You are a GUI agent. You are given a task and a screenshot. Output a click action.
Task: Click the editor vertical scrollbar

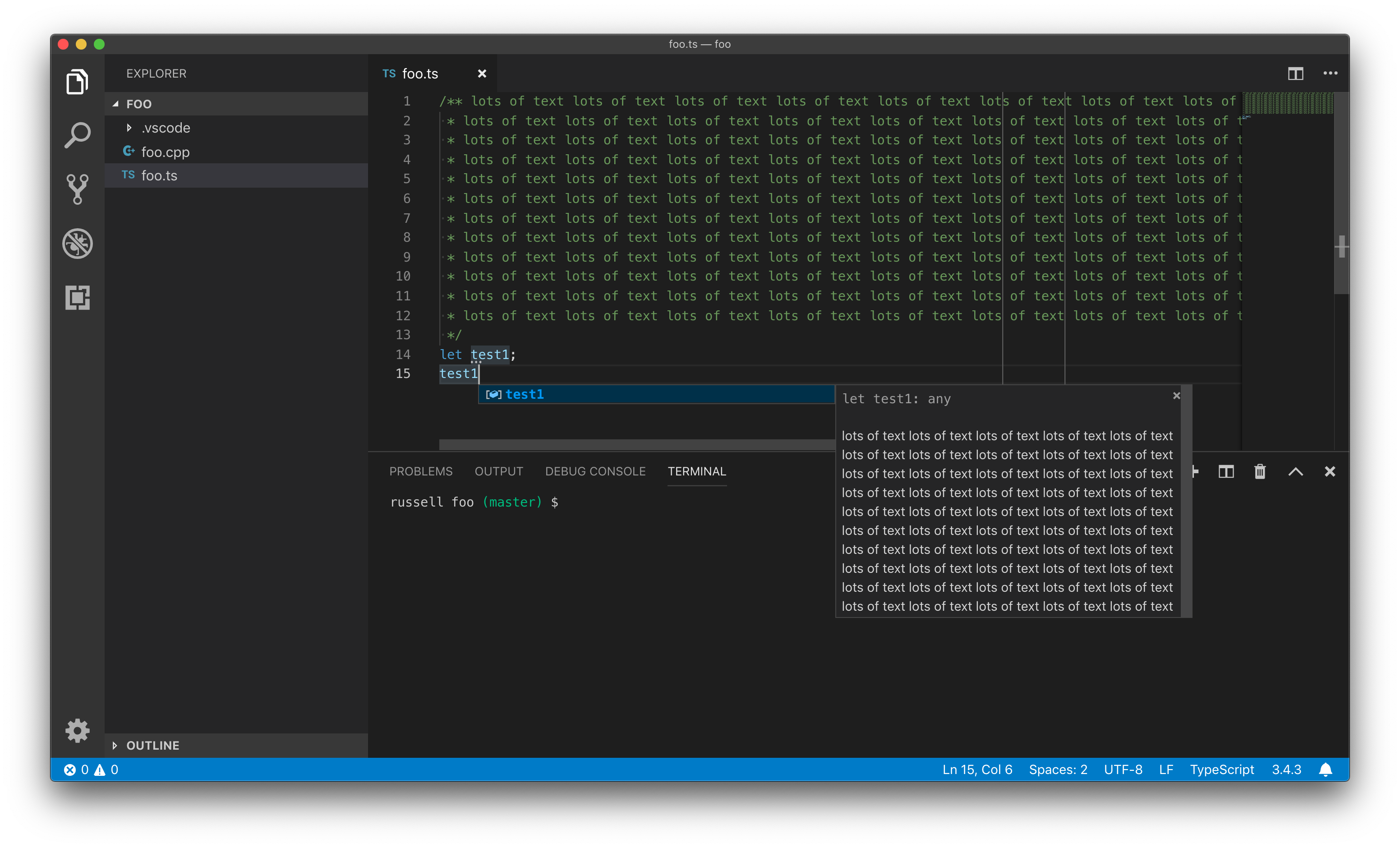(x=1341, y=193)
